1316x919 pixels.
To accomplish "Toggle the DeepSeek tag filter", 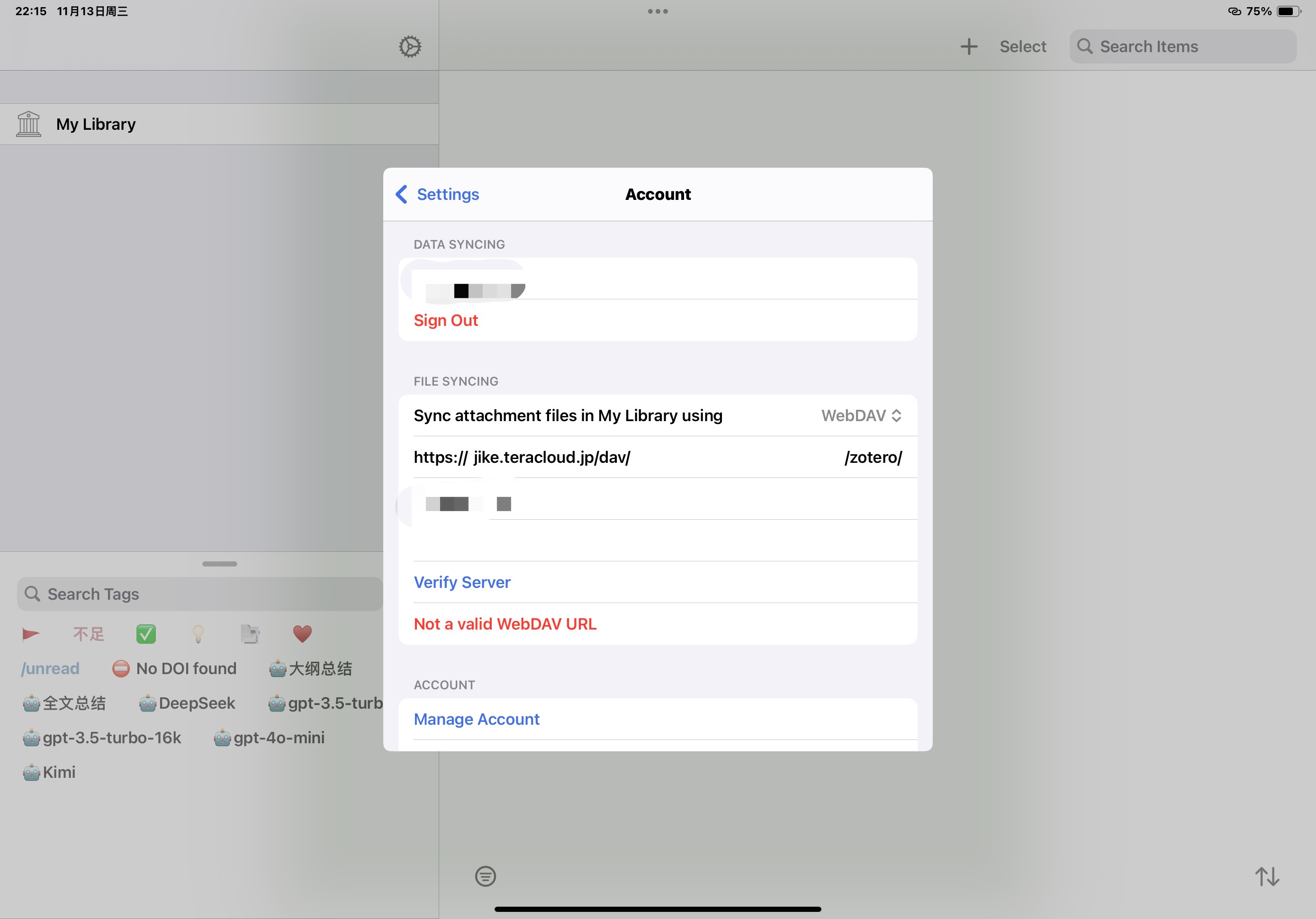I will click(188, 703).
